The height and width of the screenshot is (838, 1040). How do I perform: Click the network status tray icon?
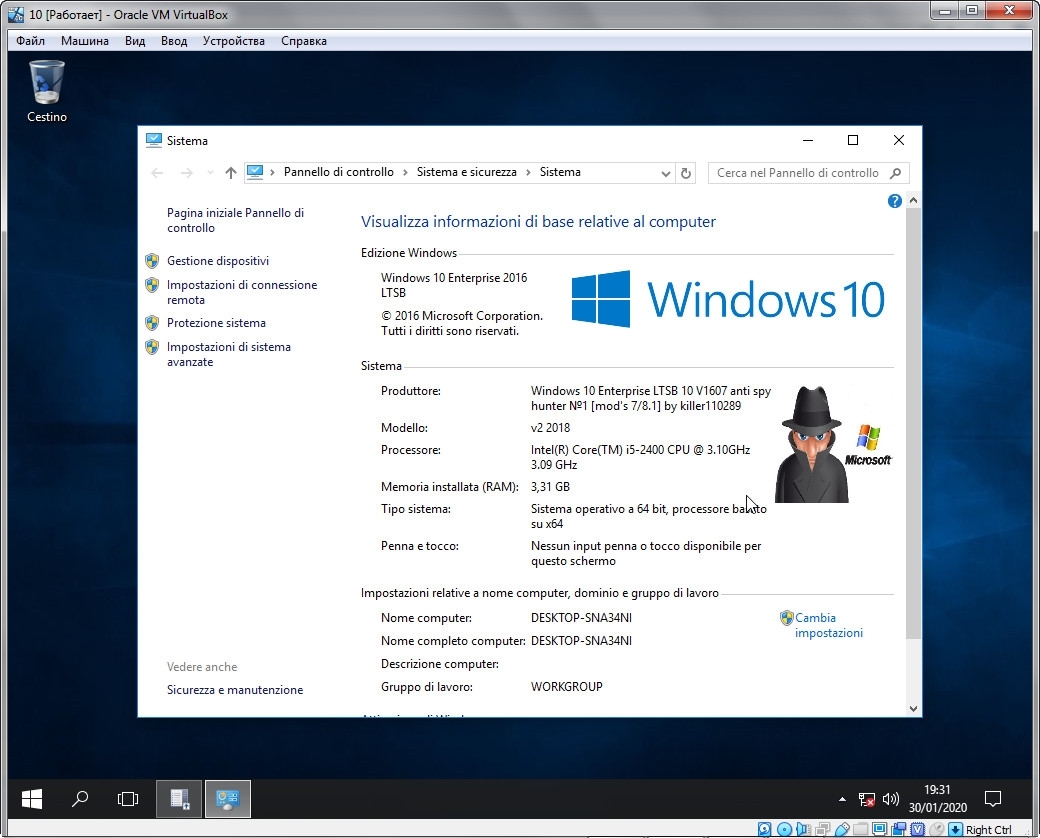point(866,800)
